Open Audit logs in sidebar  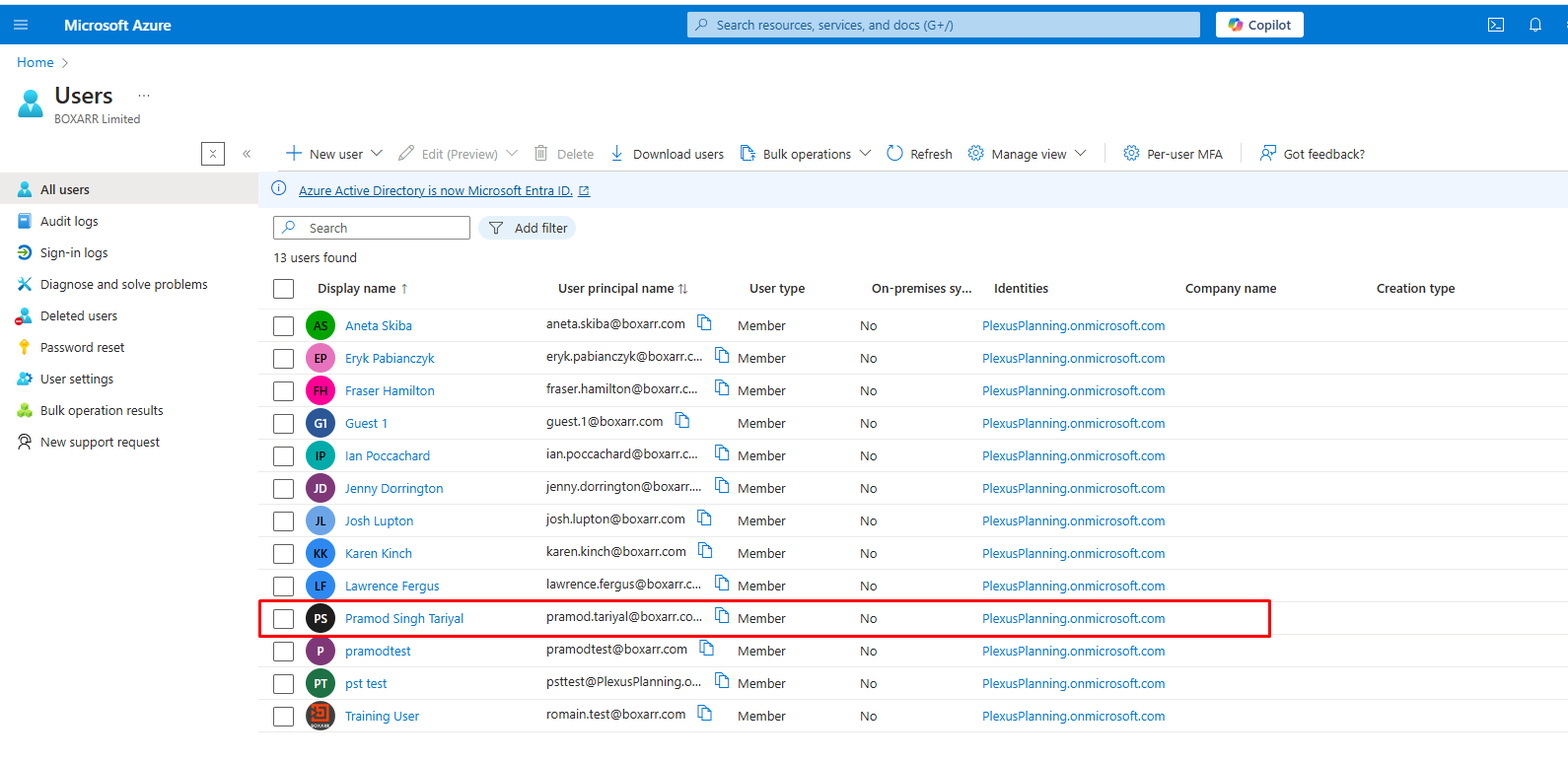click(69, 221)
